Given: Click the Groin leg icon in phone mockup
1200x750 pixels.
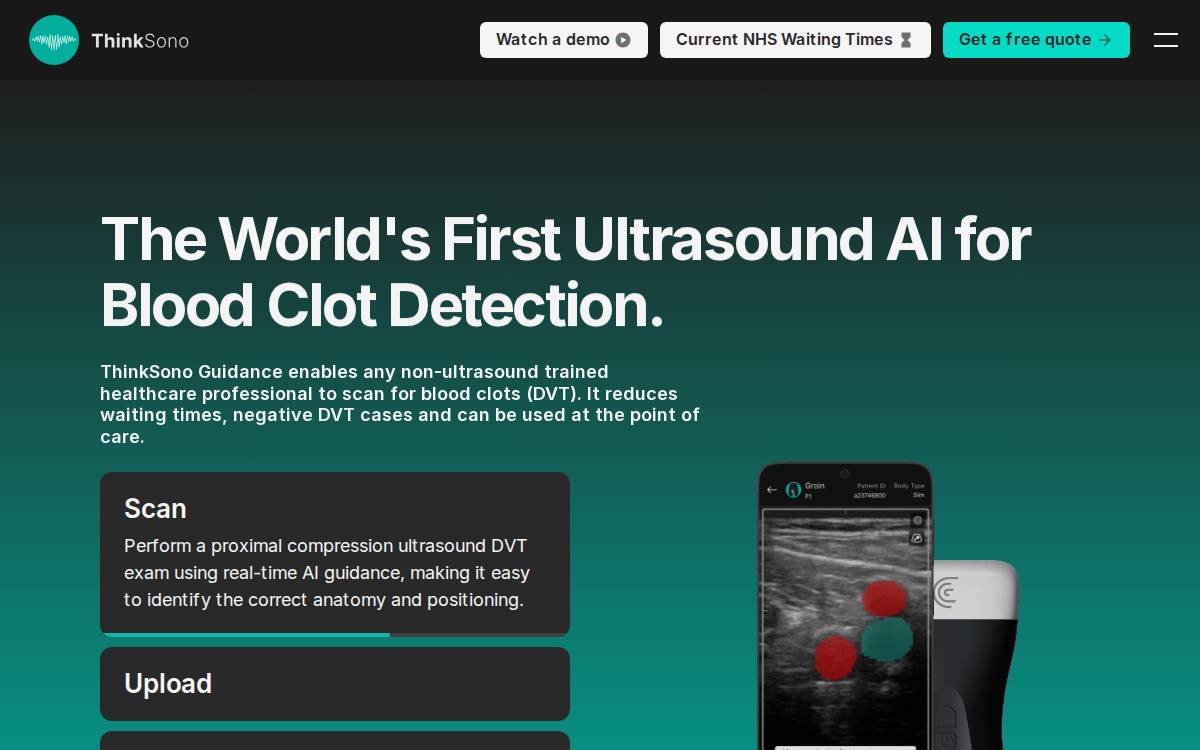Looking at the screenshot, I should tap(793, 490).
